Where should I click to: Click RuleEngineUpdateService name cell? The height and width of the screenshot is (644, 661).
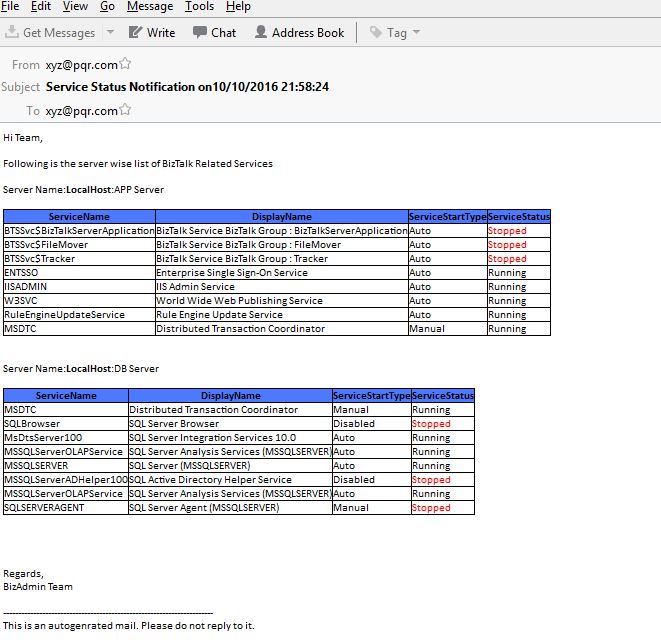coord(79,314)
